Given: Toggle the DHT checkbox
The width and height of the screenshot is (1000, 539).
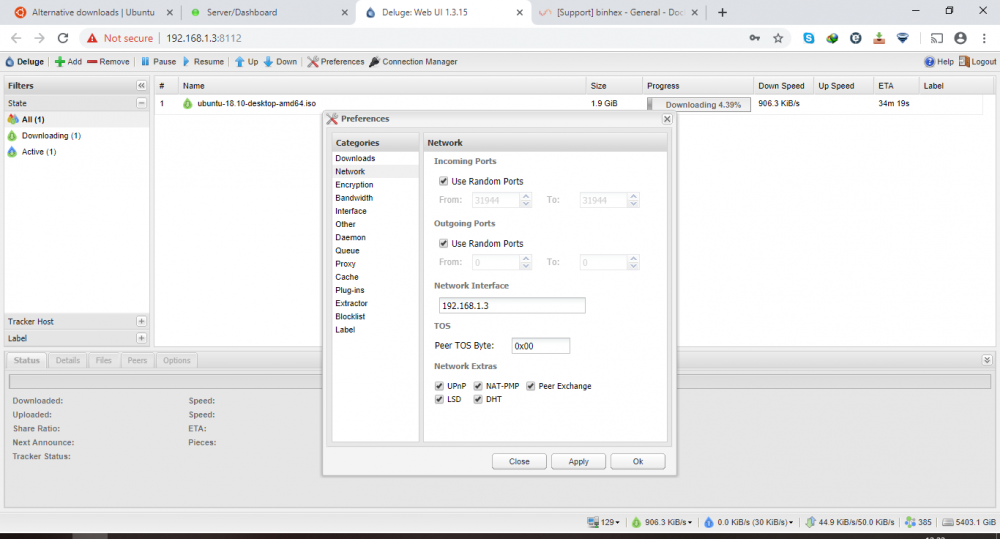Looking at the screenshot, I should click(478, 399).
